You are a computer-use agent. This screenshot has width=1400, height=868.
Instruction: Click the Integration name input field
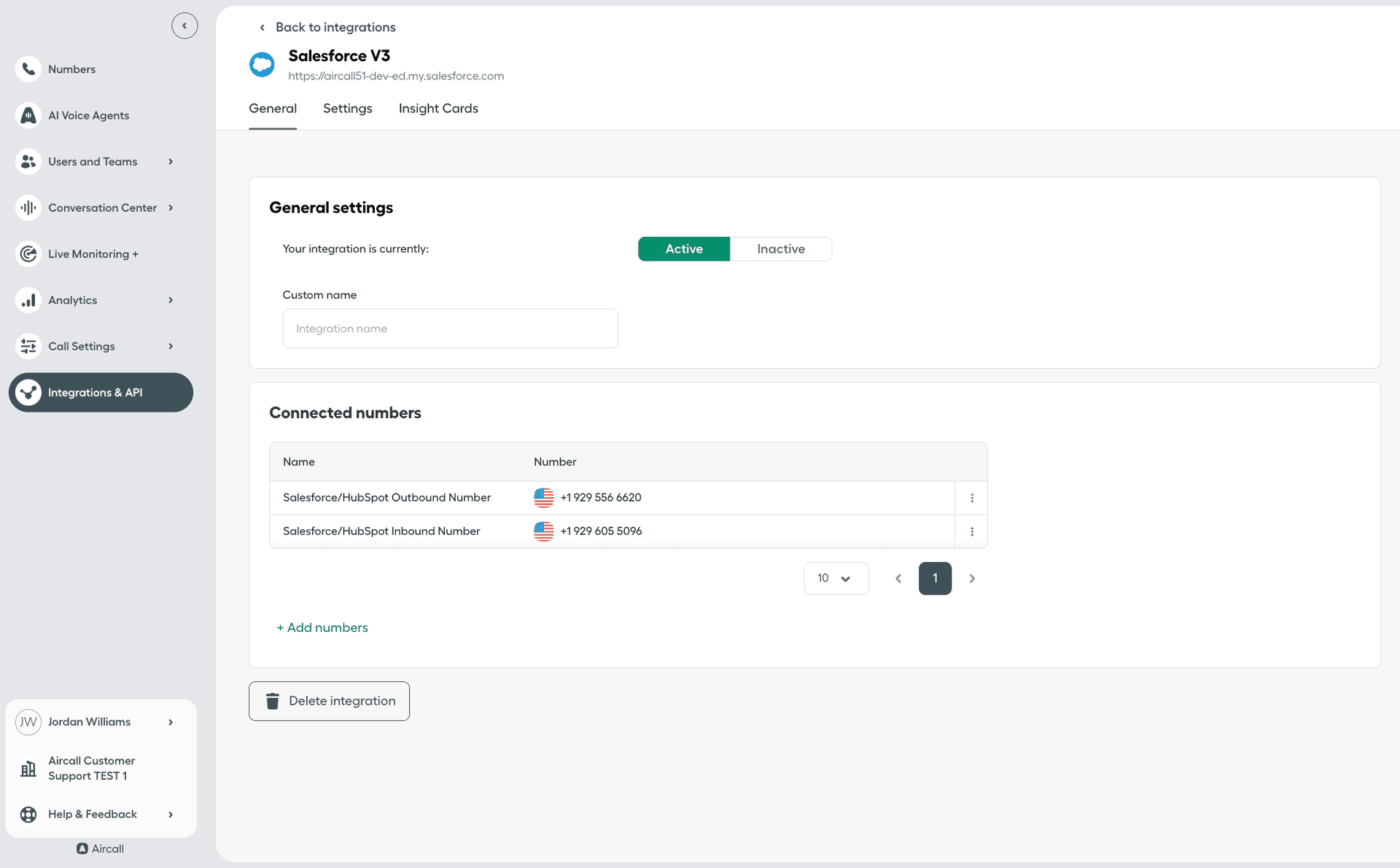(x=450, y=329)
